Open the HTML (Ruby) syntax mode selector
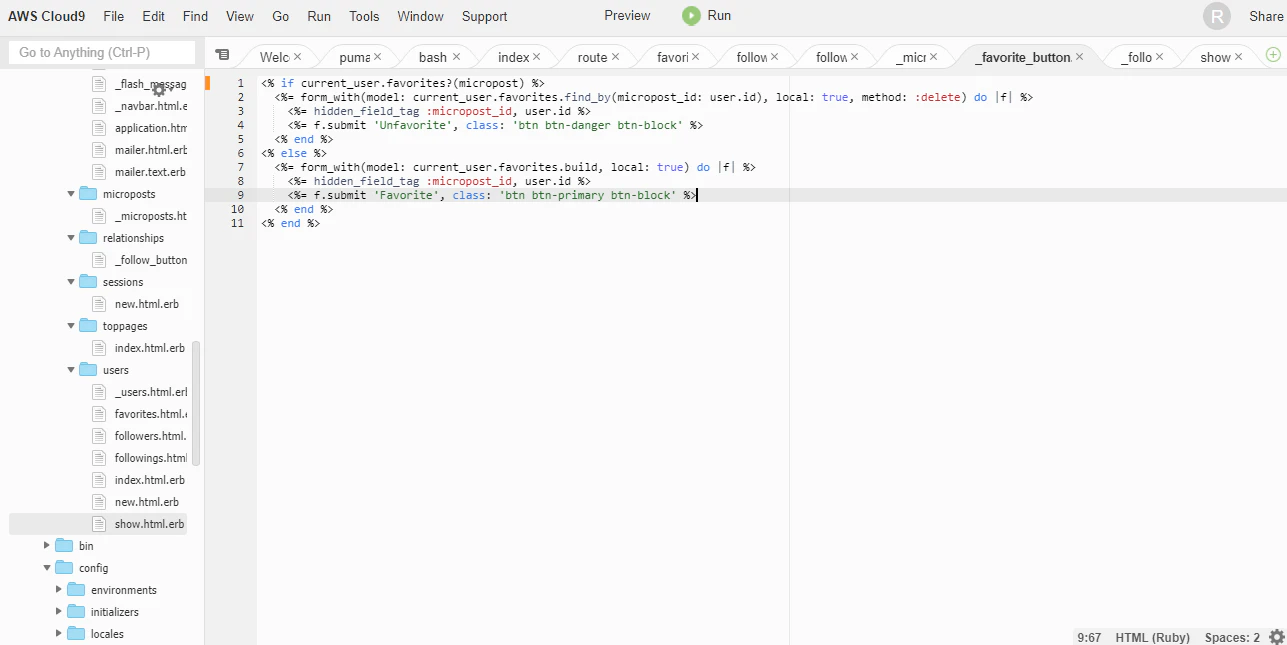This screenshot has height=645, width=1287. [1151, 637]
